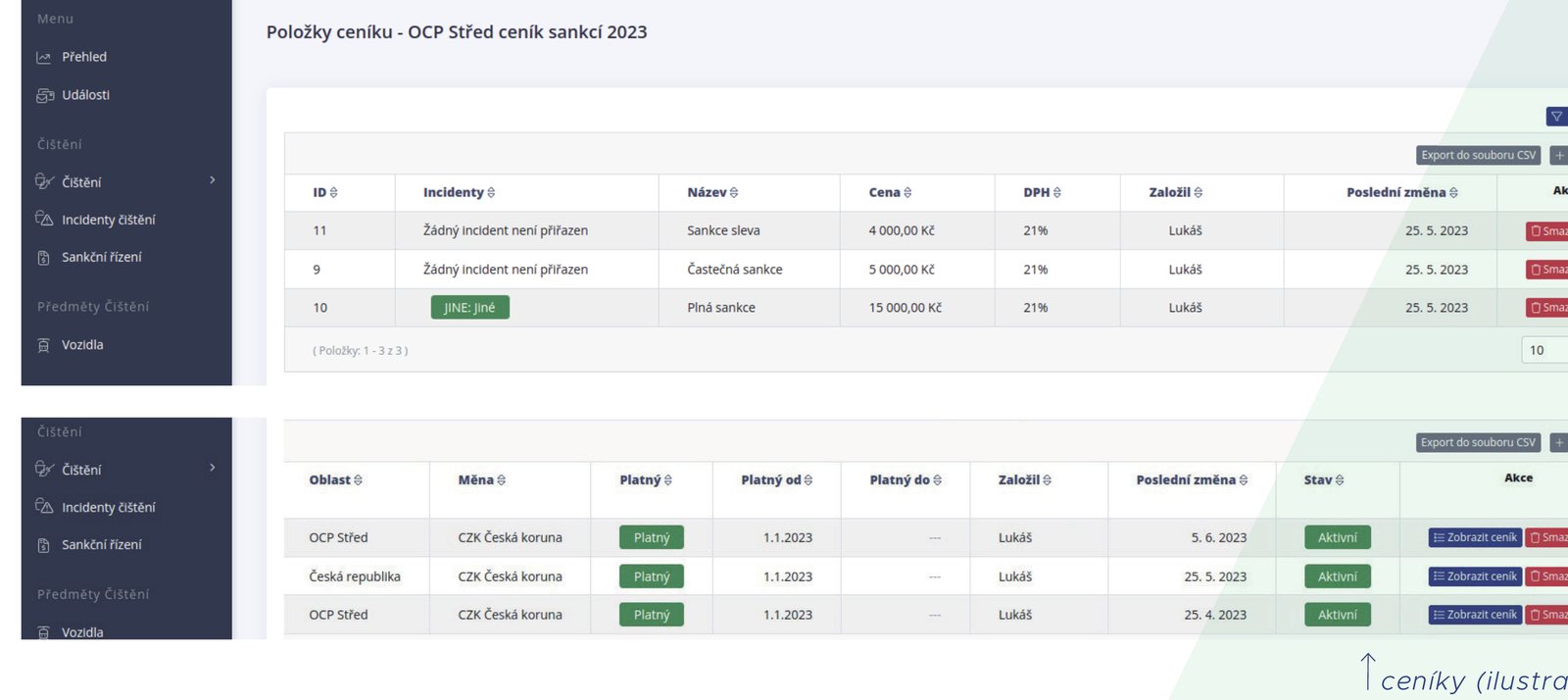Select the 15 000,00 Kč price cell

pyautogui.click(x=906, y=308)
